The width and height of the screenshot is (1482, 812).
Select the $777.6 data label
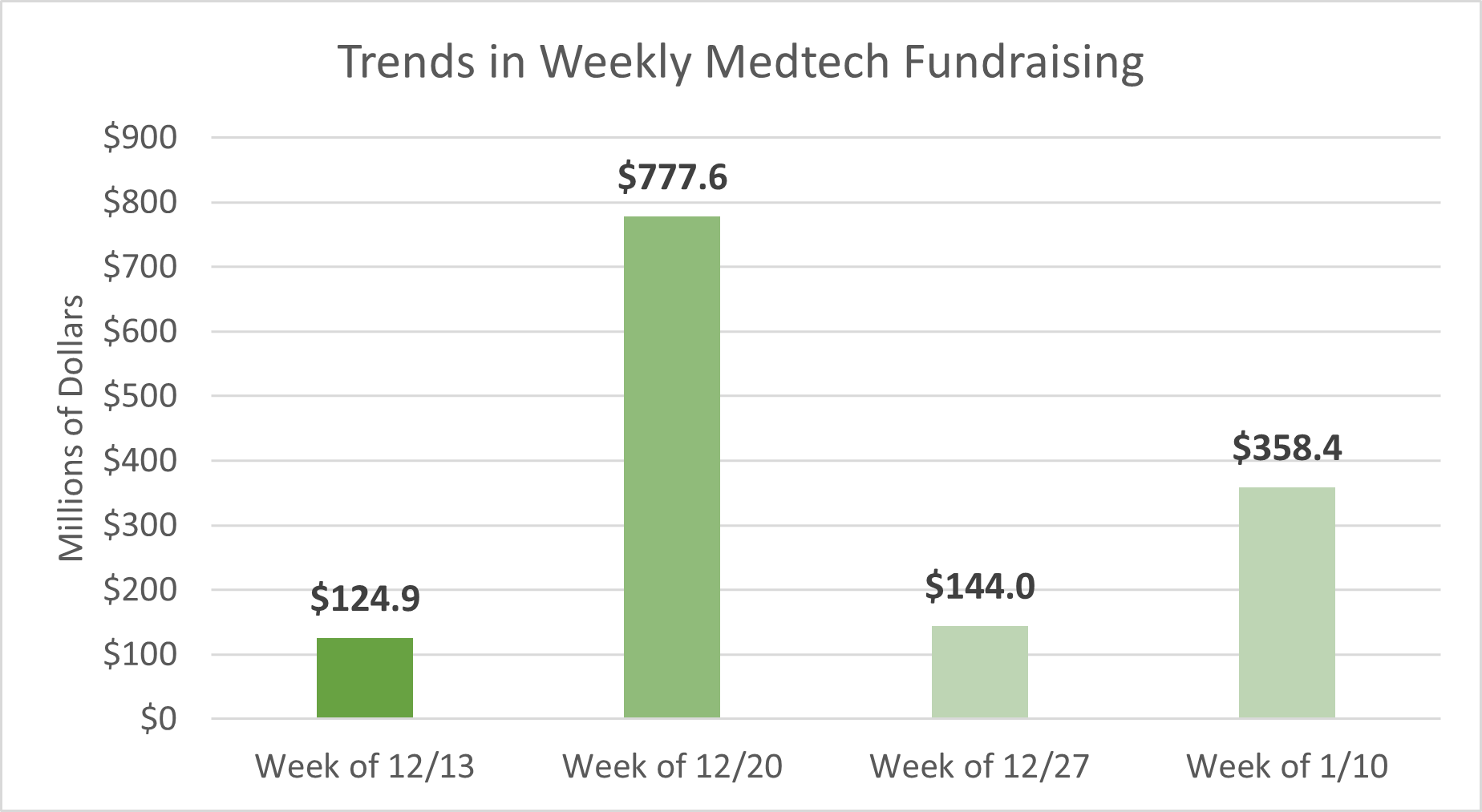click(x=672, y=177)
